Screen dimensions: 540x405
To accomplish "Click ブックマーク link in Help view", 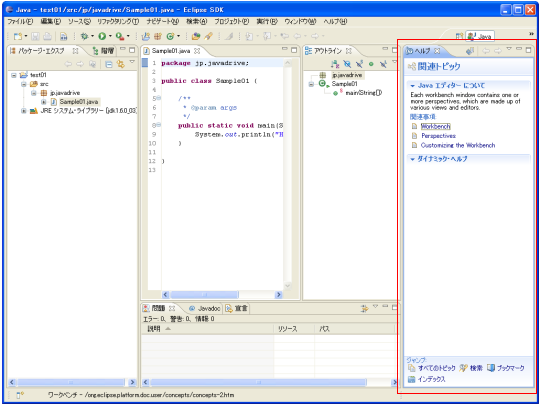I will (510, 368).
